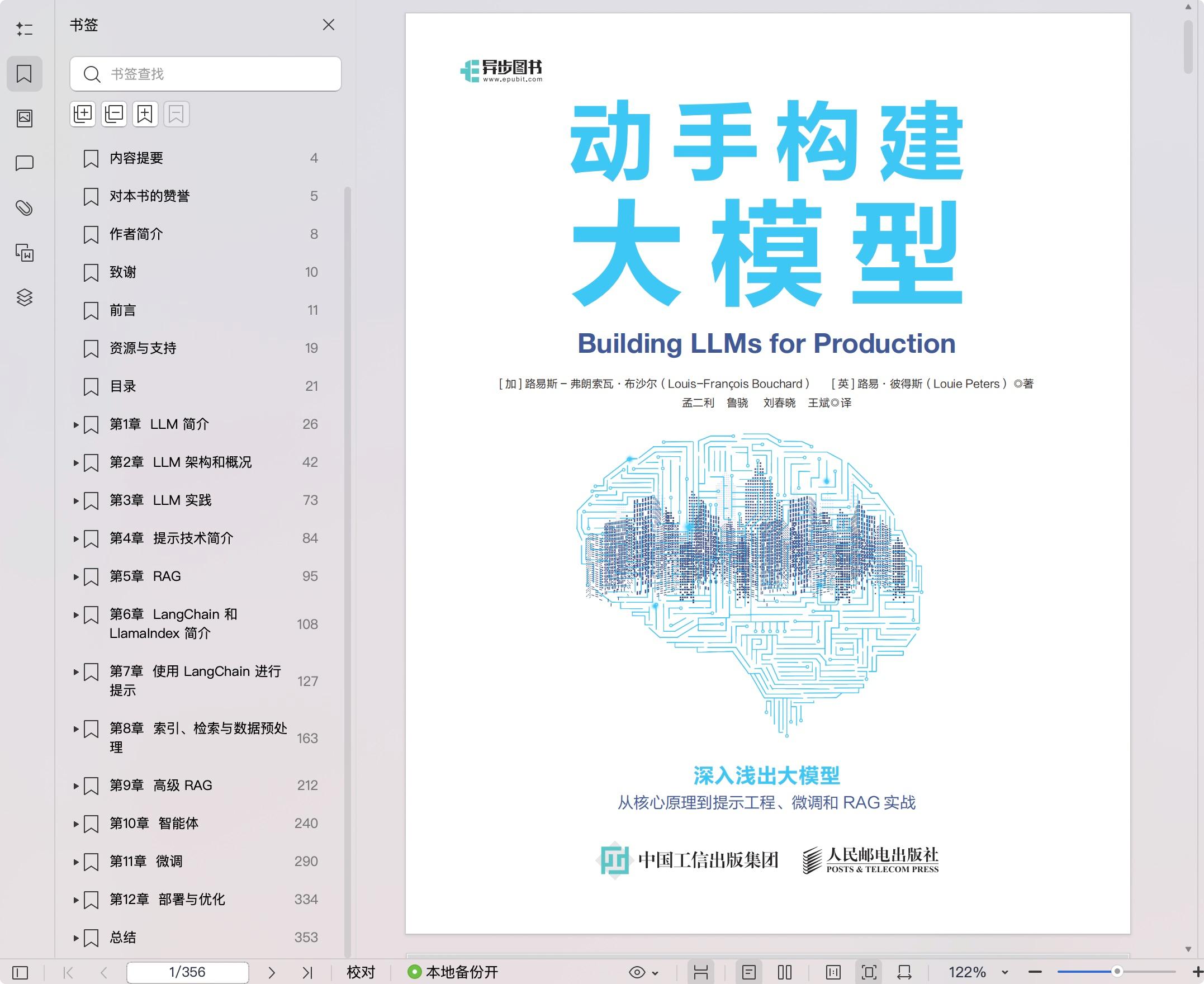Screen dimensions: 1204x984
Task: Expand 第2章 LLM 架构和概况
Action: pyautogui.click(x=76, y=462)
